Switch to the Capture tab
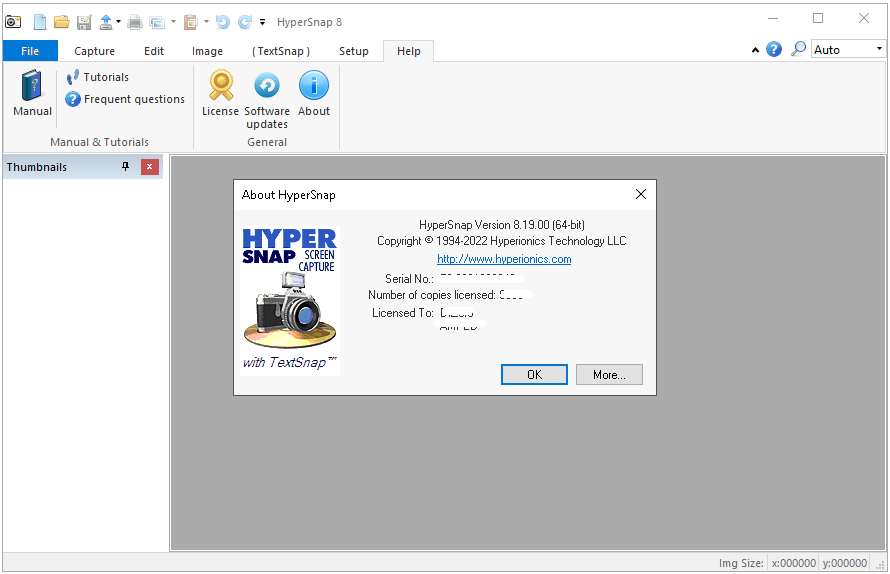890x574 pixels. 94,51
